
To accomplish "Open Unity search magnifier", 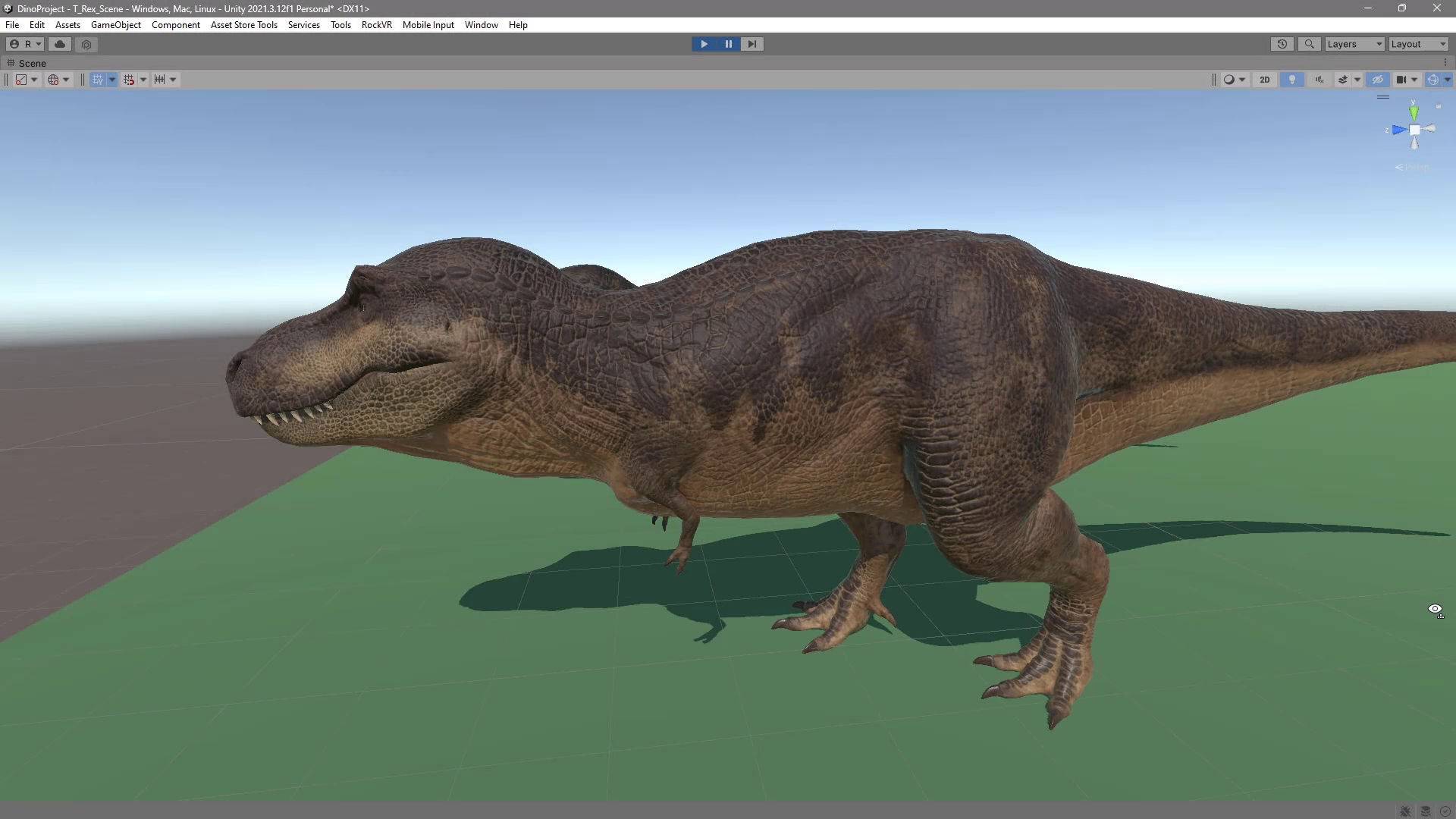I will pos(1309,44).
